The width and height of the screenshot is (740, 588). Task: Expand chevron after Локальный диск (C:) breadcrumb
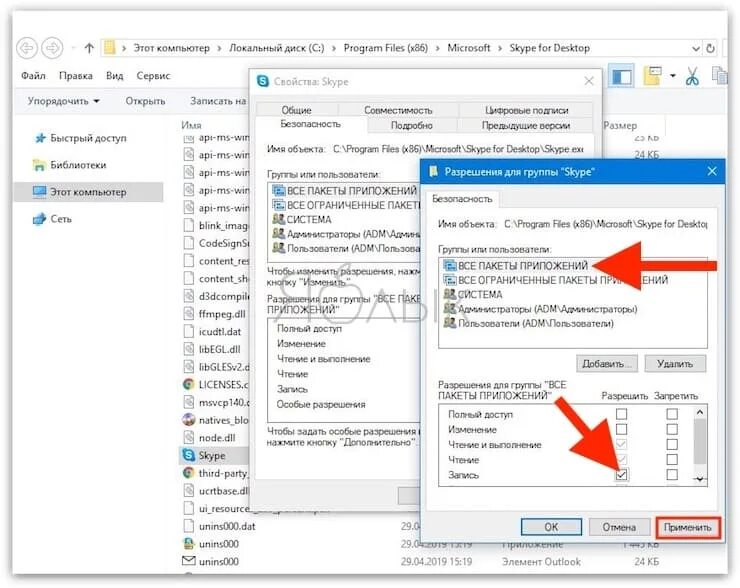point(334,48)
